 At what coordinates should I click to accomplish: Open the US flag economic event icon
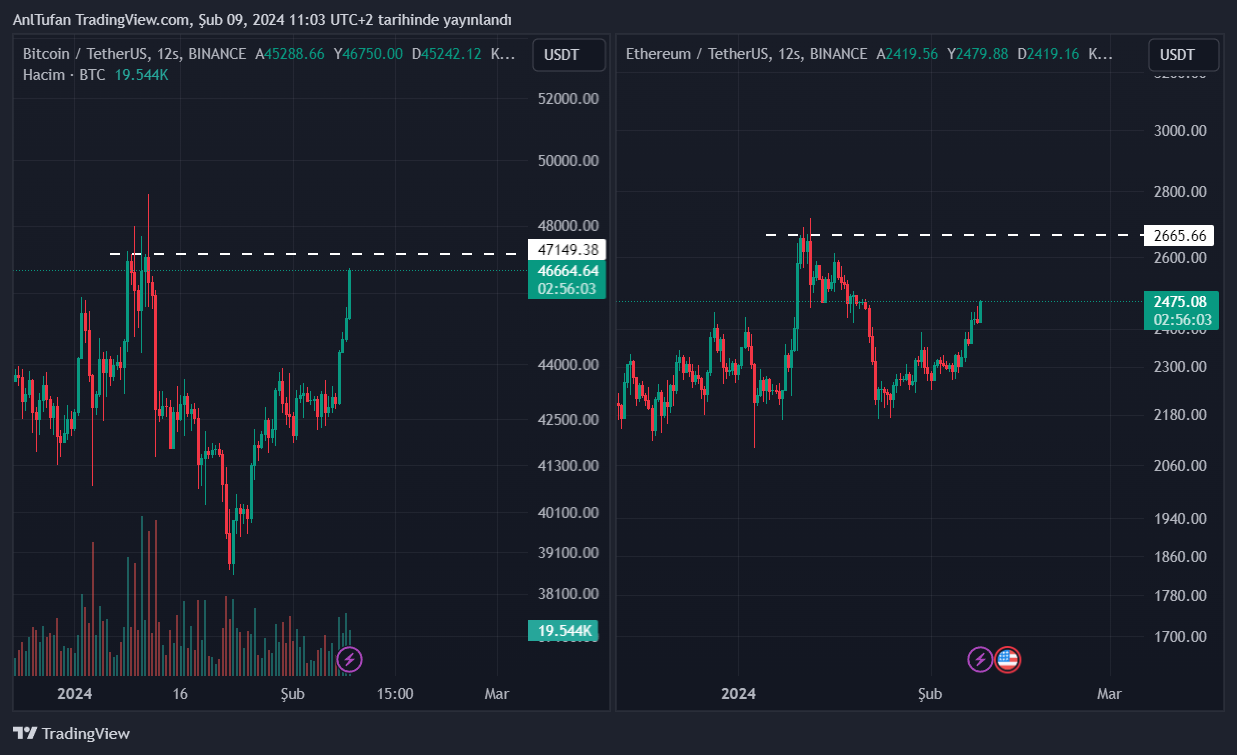(1007, 659)
